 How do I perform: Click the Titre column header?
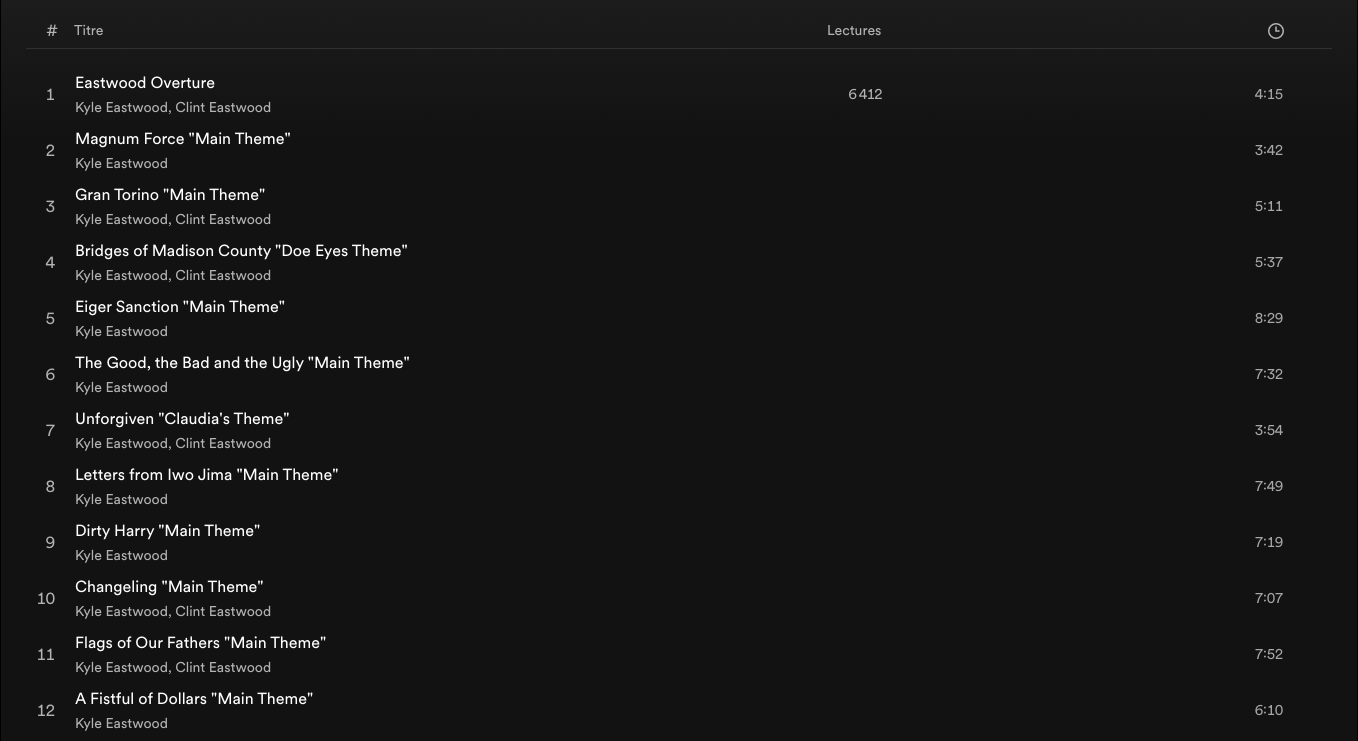[x=88, y=30]
